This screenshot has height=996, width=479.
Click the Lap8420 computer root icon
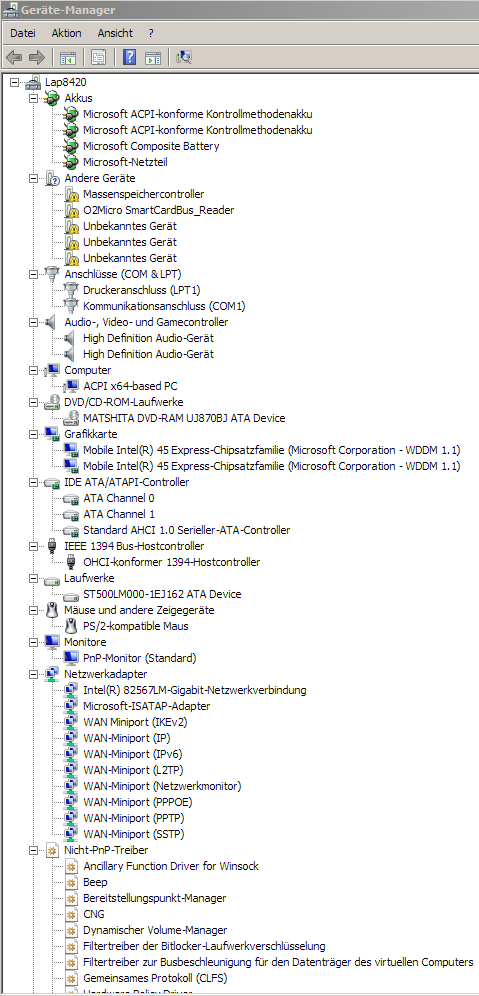click(x=34, y=82)
